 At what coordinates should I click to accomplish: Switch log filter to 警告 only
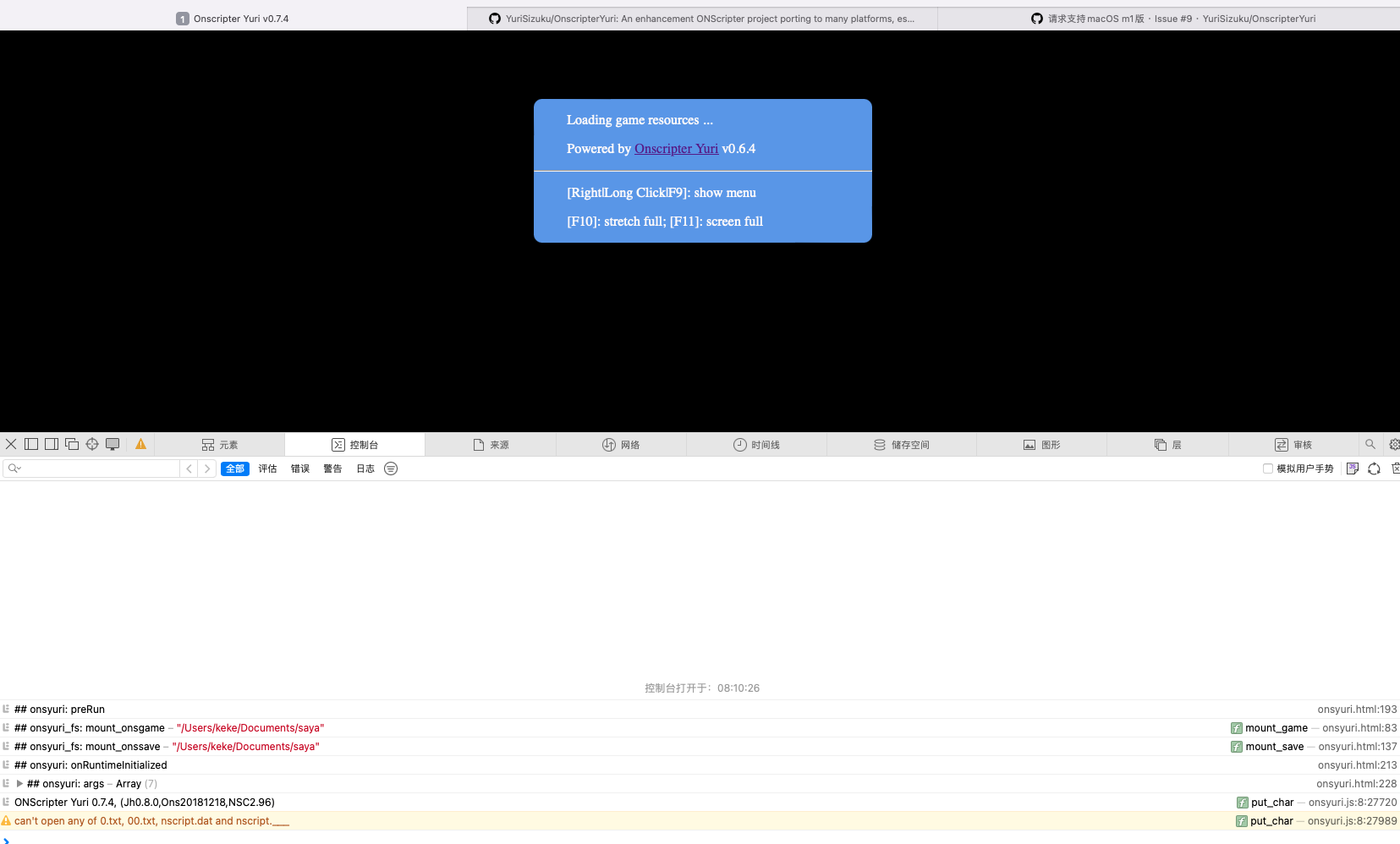point(332,468)
